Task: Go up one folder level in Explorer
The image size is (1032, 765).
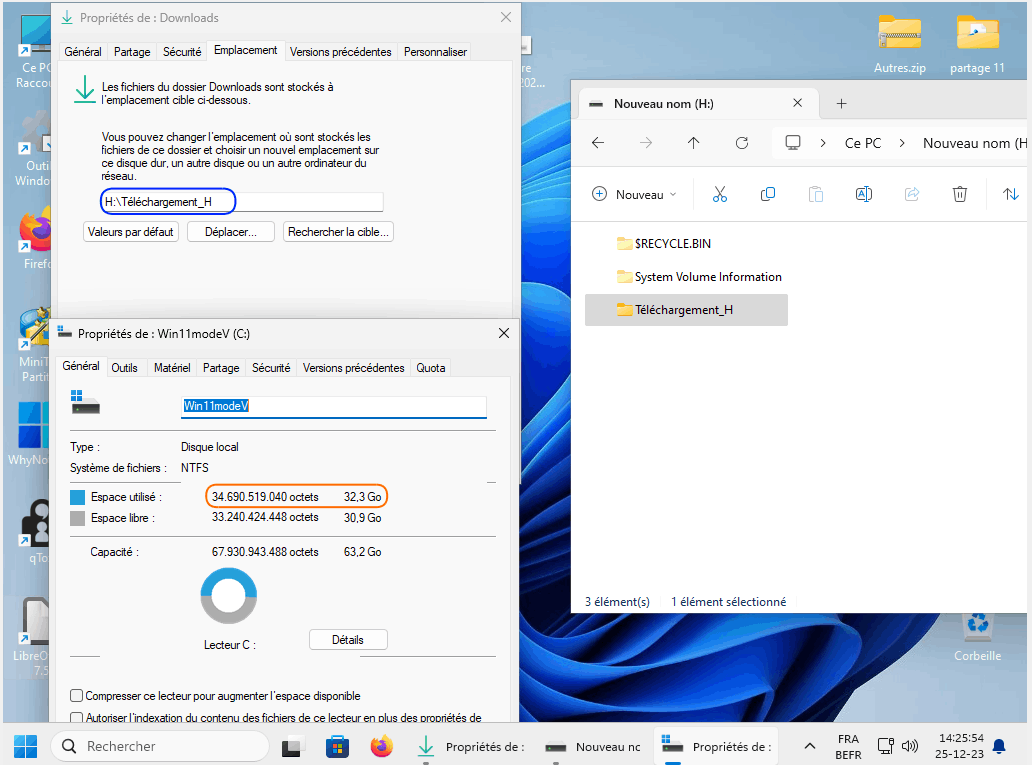Action: pos(694,143)
